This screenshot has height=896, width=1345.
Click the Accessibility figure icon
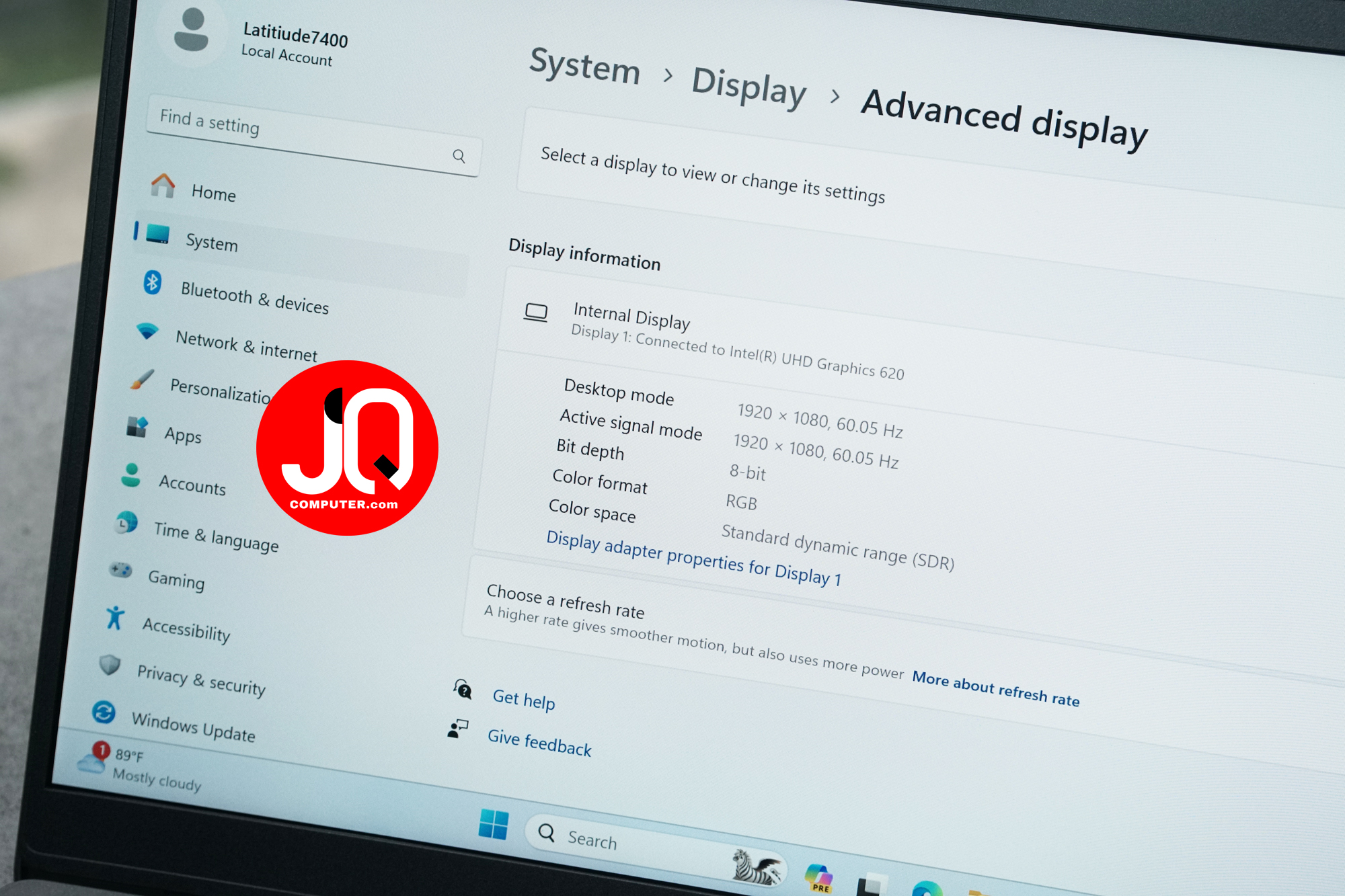pos(115,618)
